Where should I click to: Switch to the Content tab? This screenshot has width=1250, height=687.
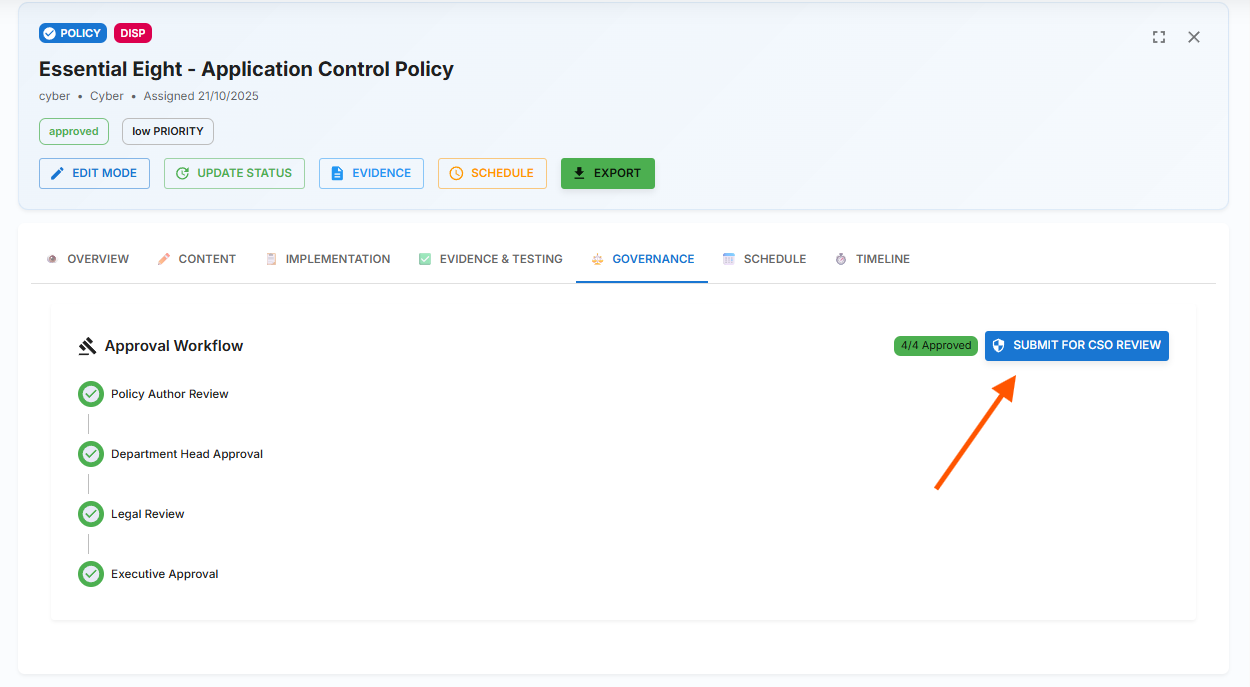coord(197,259)
